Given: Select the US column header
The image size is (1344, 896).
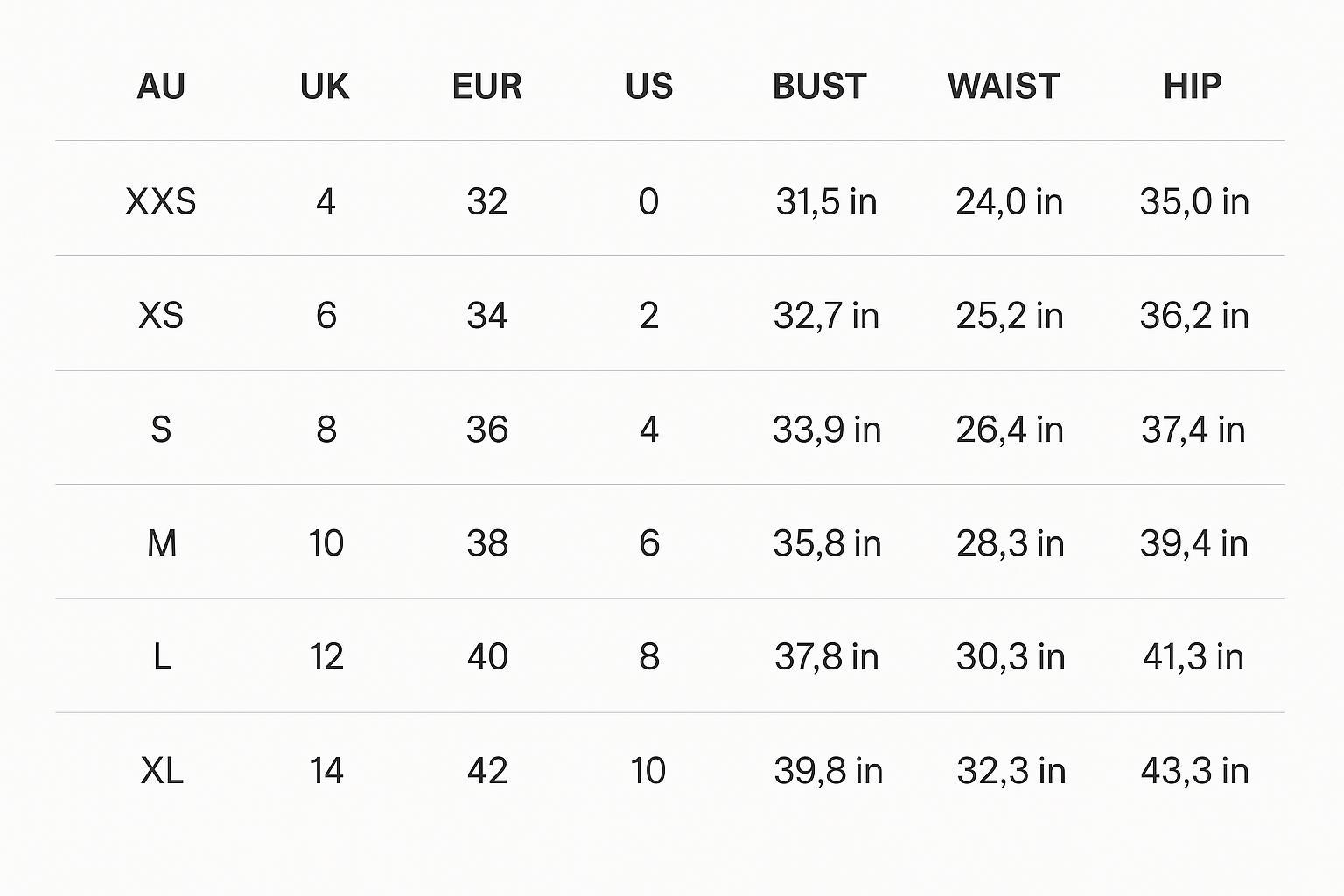Looking at the screenshot, I should tap(648, 86).
